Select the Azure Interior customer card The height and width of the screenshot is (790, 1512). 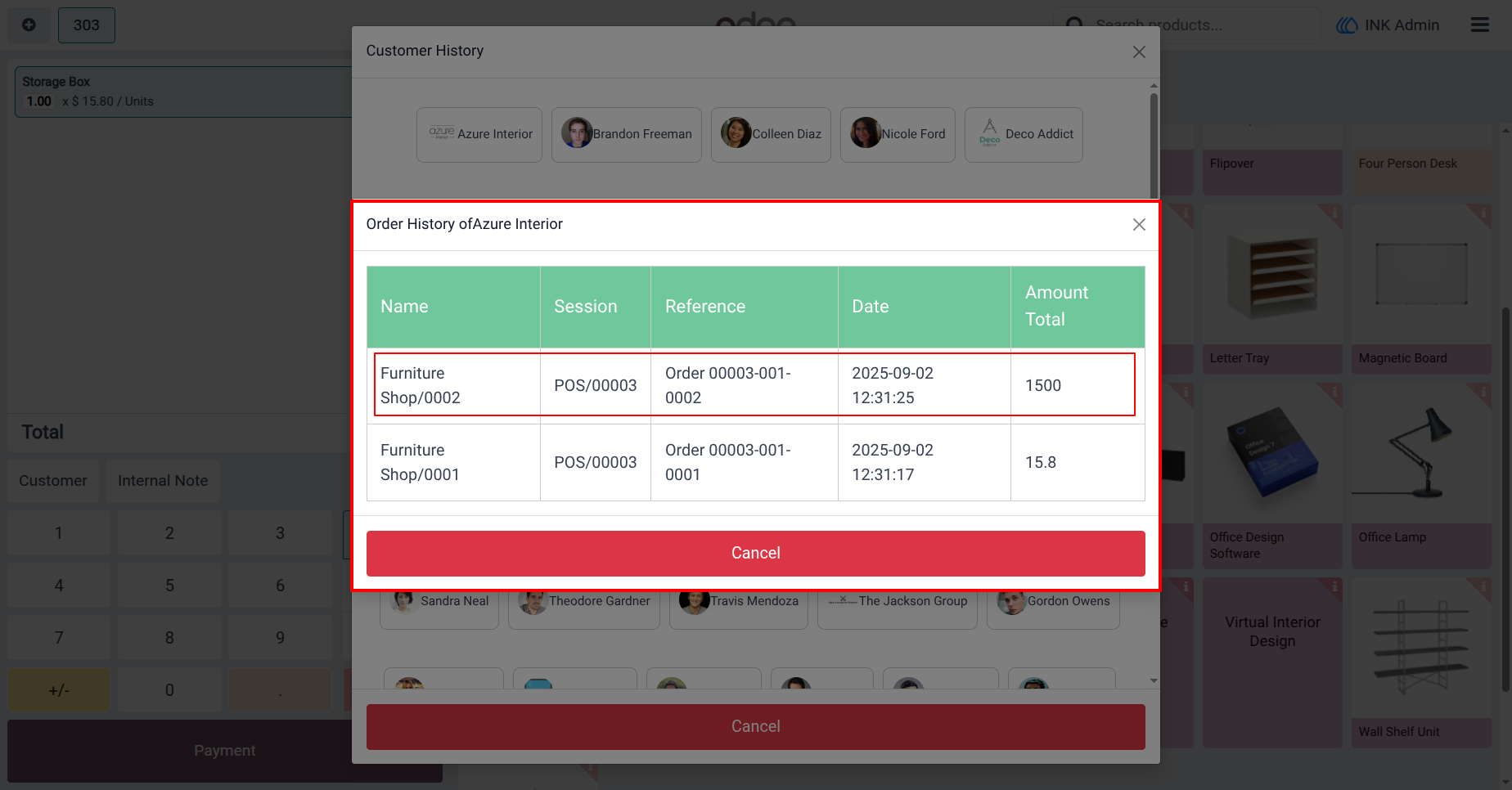(x=479, y=135)
